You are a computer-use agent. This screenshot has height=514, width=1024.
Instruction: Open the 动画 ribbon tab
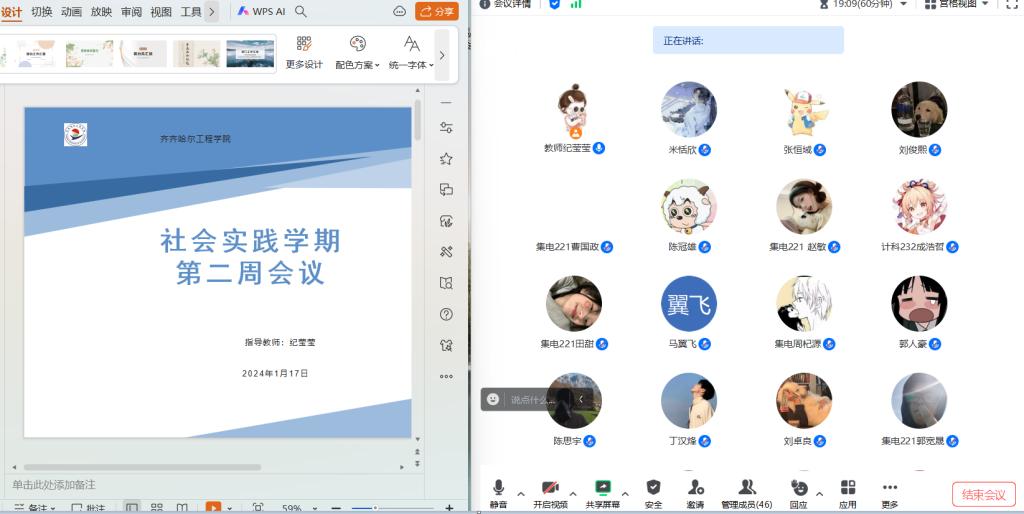pyautogui.click(x=72, y=12)
